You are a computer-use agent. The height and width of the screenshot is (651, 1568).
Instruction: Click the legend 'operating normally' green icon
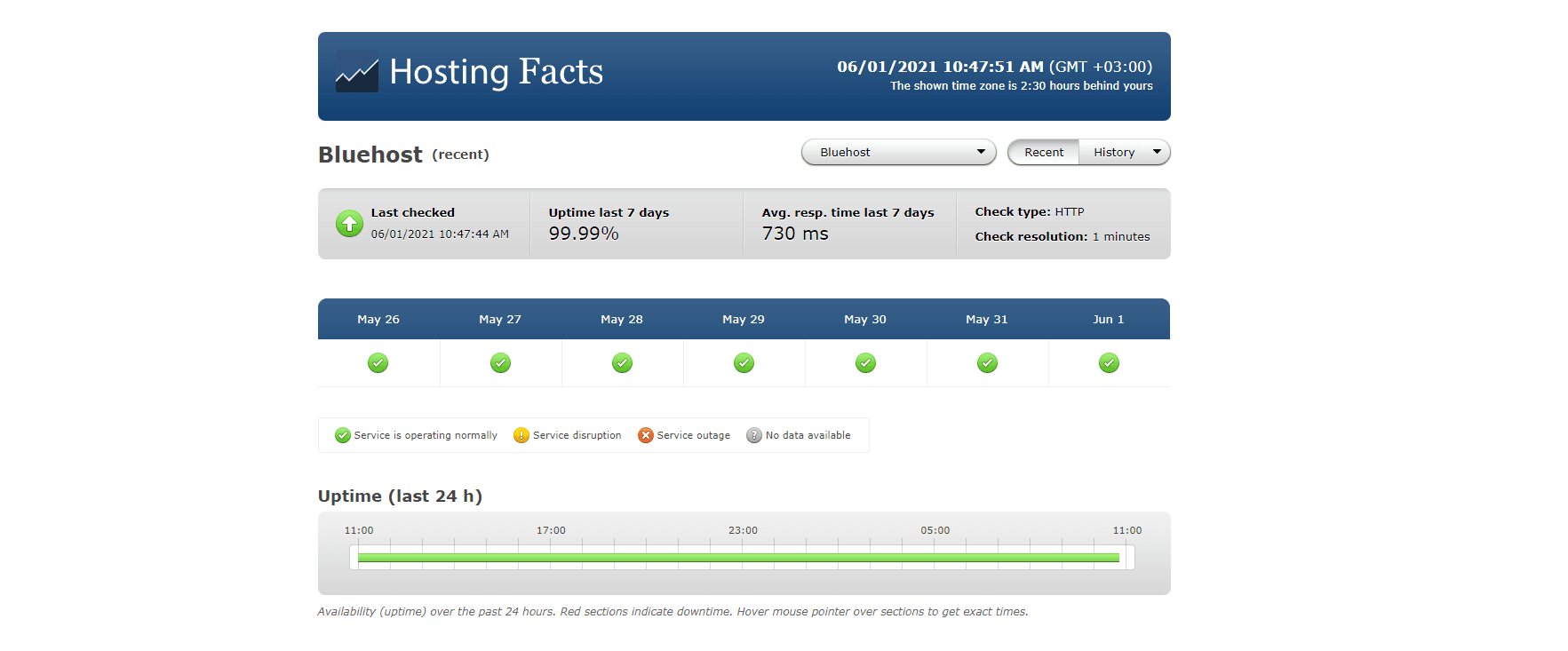pos(343,435)
